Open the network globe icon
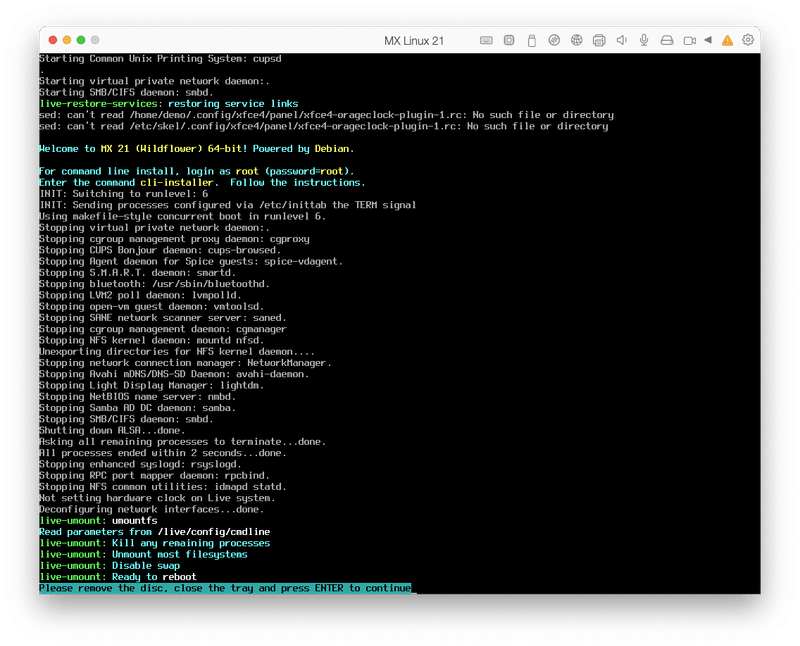This screenshot has width=800, height=646. pyautogui.click(x=577, y=40)
